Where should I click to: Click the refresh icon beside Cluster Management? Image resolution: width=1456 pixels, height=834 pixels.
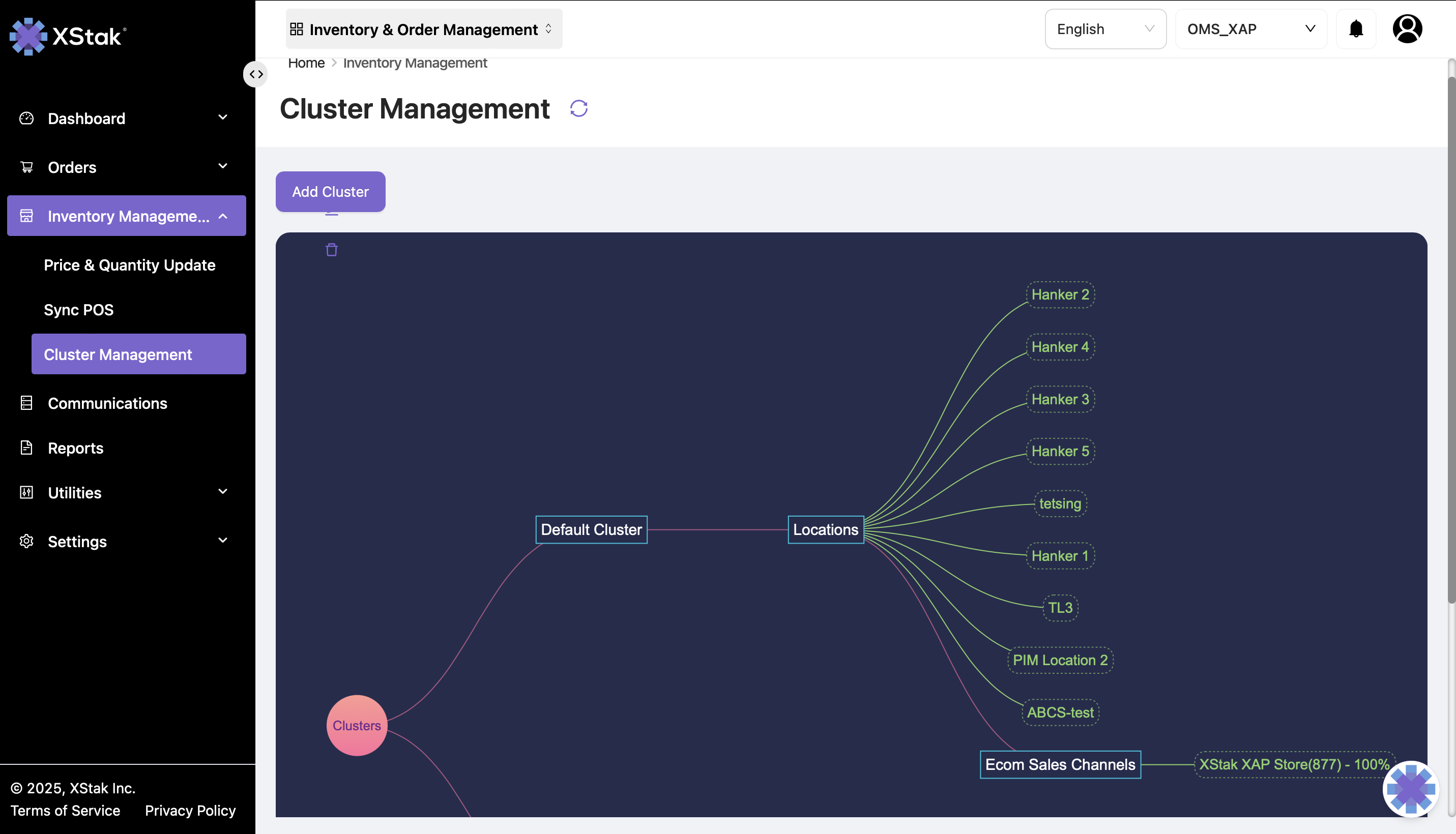click(x=579, y=108)
